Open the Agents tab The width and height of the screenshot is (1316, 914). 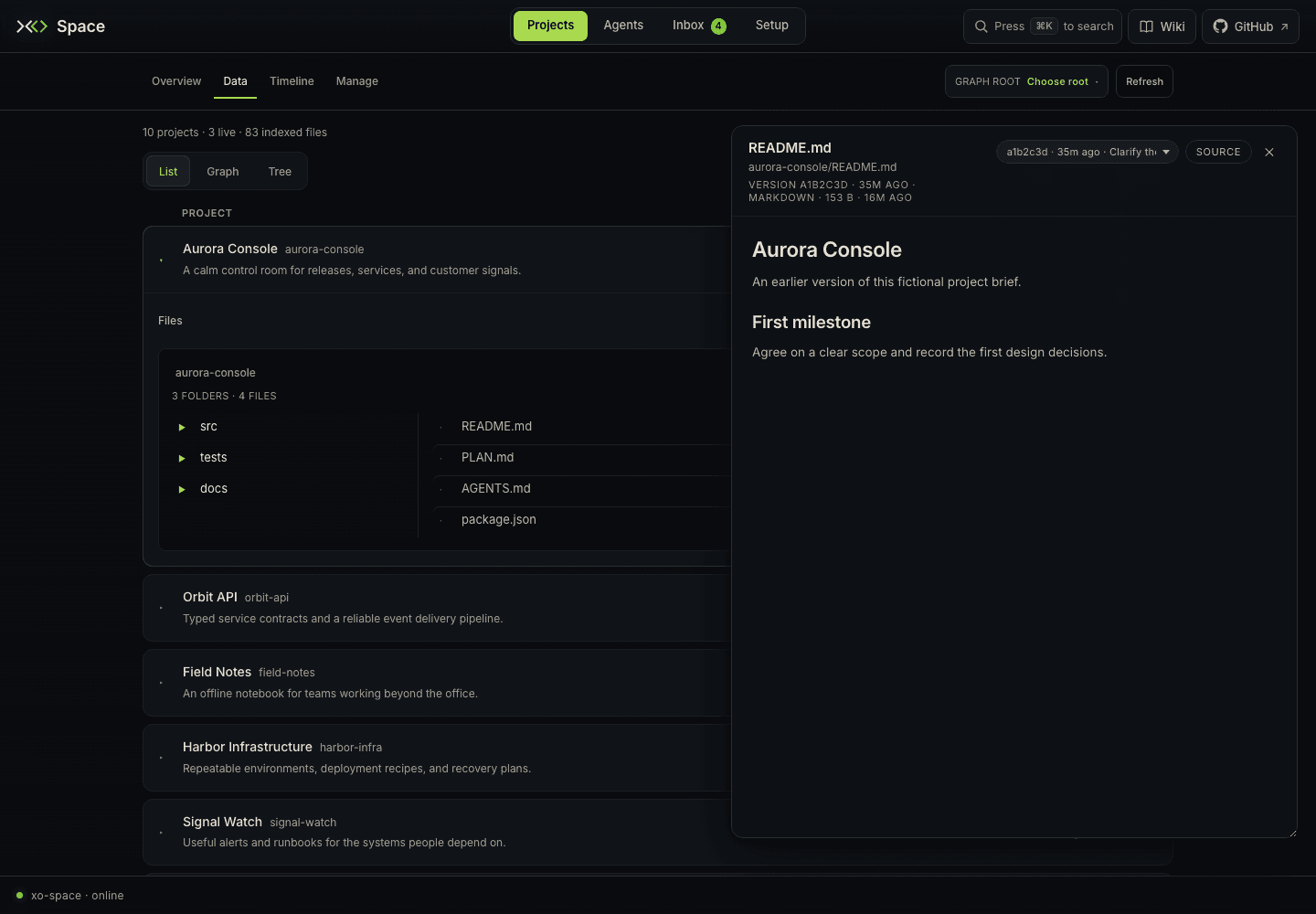coord(623,26)
